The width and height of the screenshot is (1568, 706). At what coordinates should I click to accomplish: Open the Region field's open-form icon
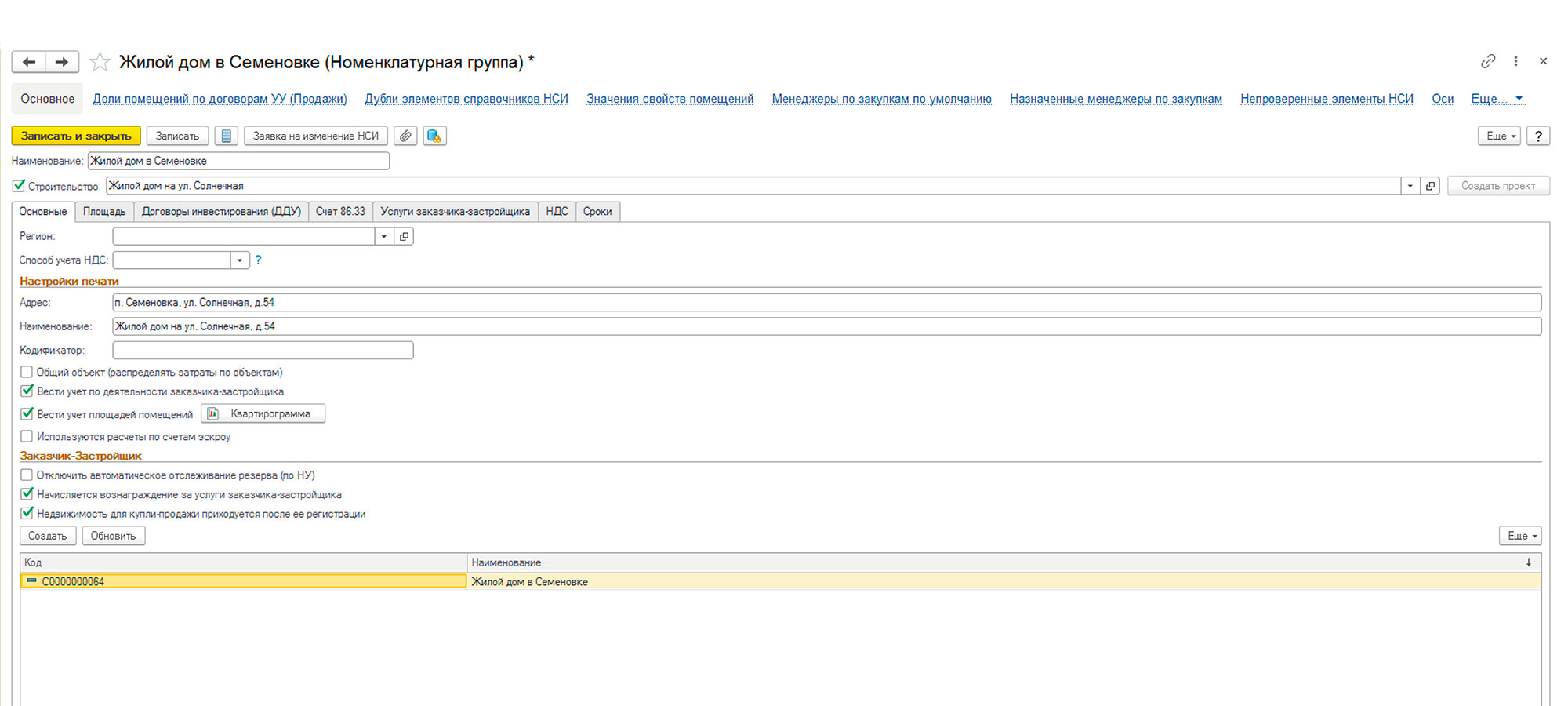(x=404, y=236)
